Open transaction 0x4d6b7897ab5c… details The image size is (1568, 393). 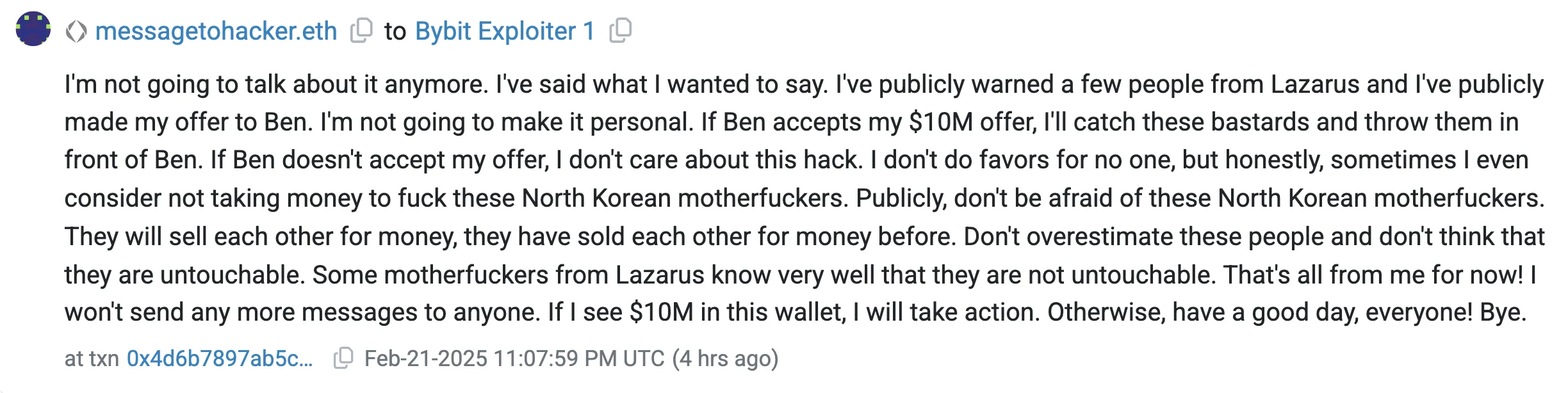(x=220, y=358)
